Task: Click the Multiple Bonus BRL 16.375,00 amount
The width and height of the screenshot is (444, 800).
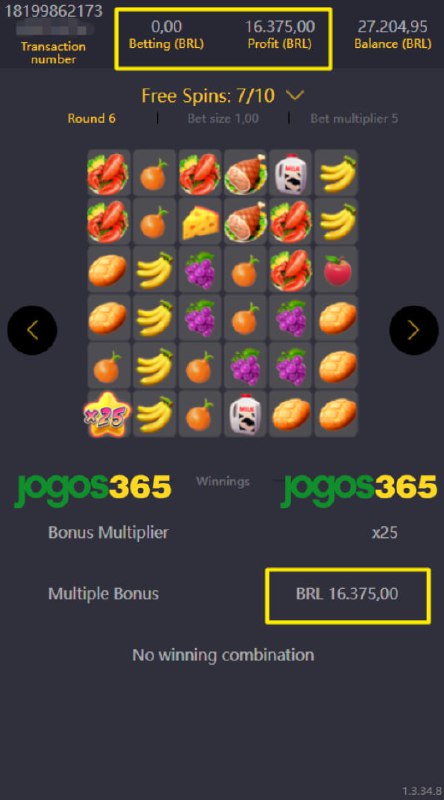Action: click(x=348, y=594)
